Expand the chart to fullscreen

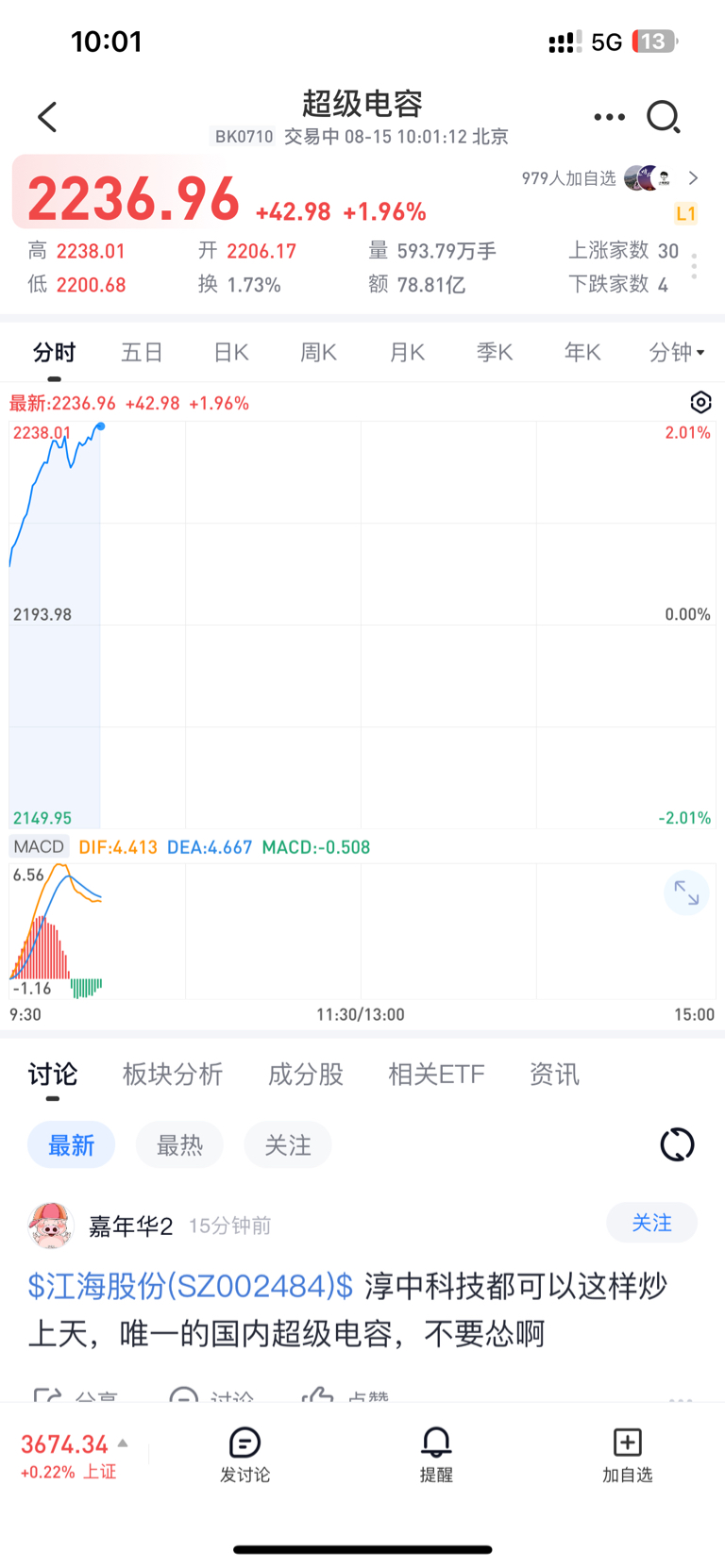coord(686,892)
